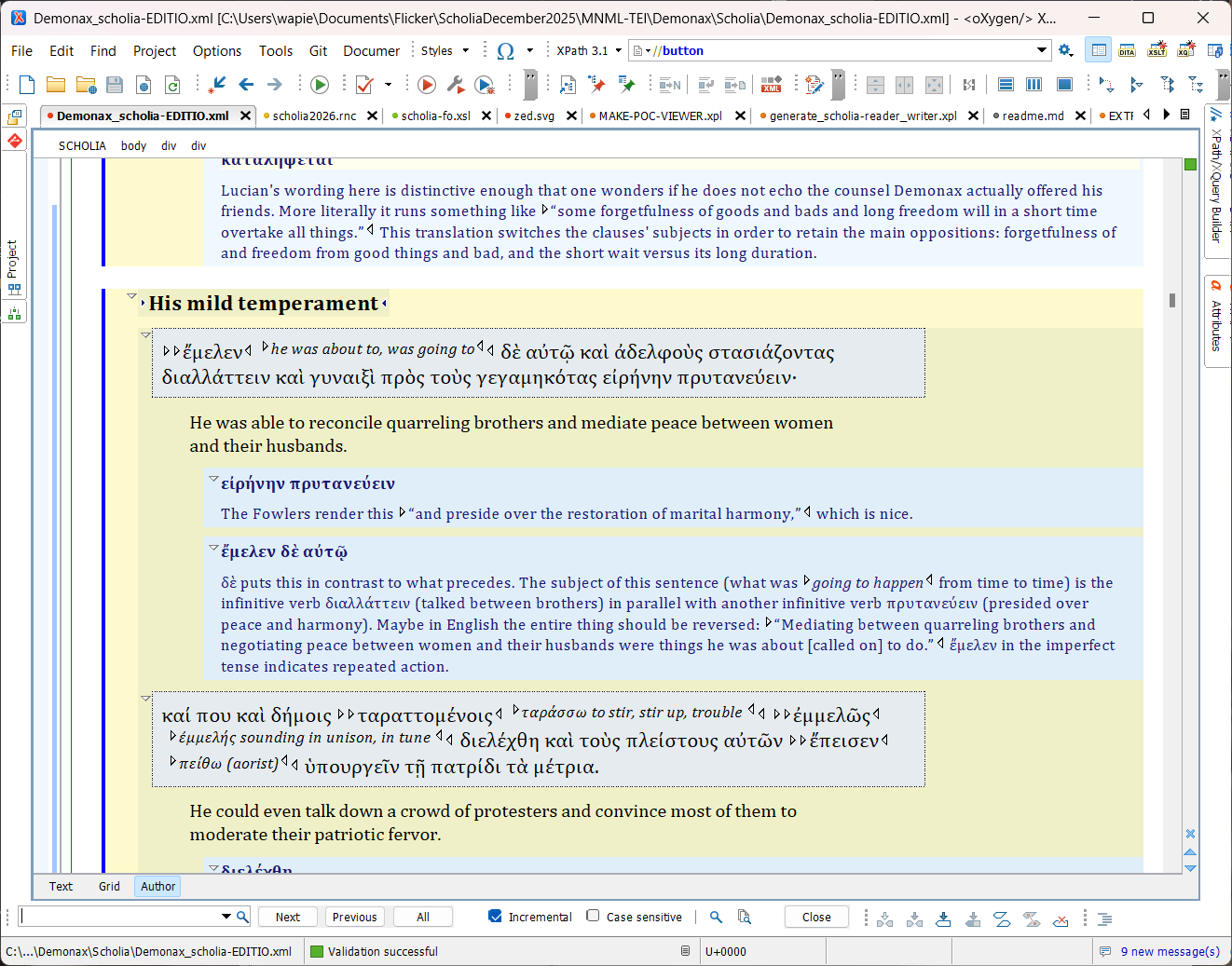Screen dimensions: 1232x966
Task: Click the Go to Last Modification icon
Action: [217, 85]
